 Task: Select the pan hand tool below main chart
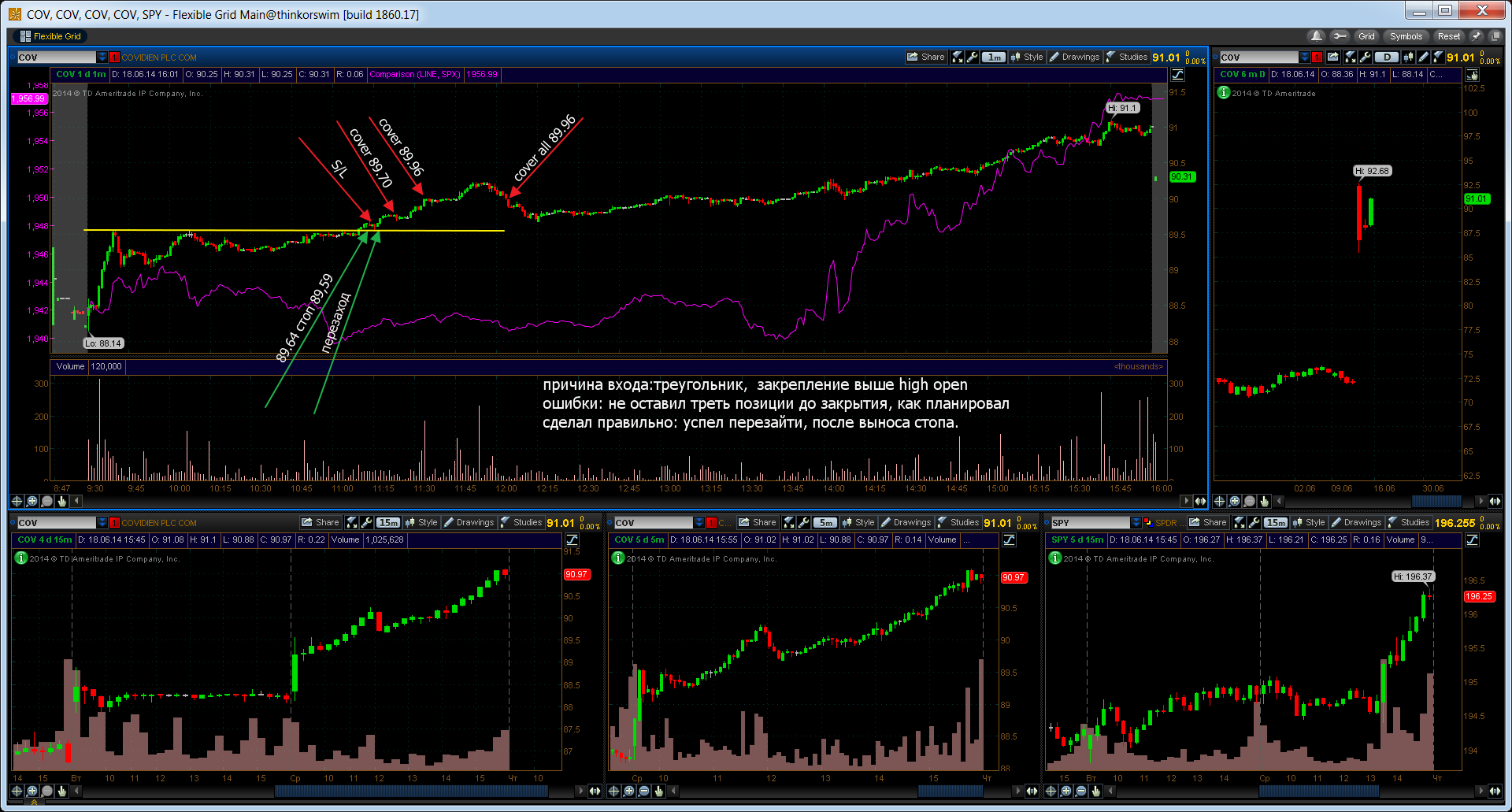(62, 501)
